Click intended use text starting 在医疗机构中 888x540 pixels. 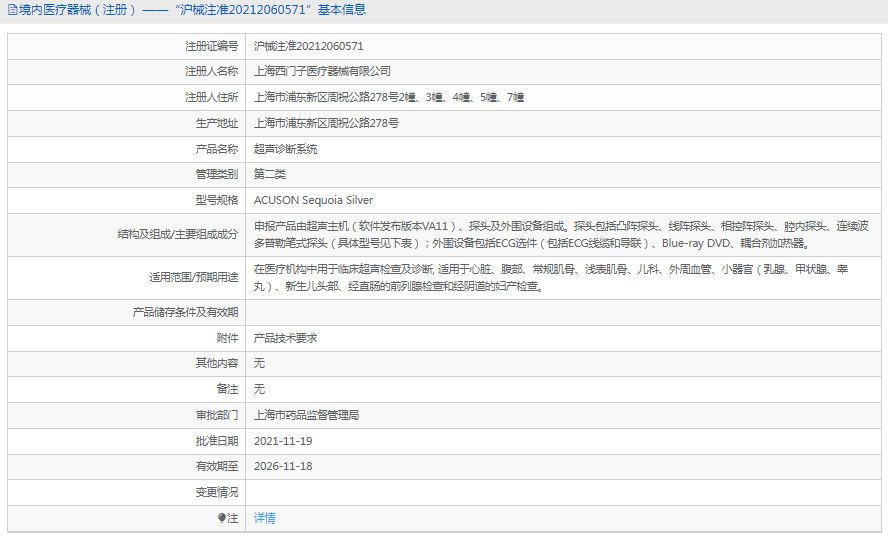551,277
